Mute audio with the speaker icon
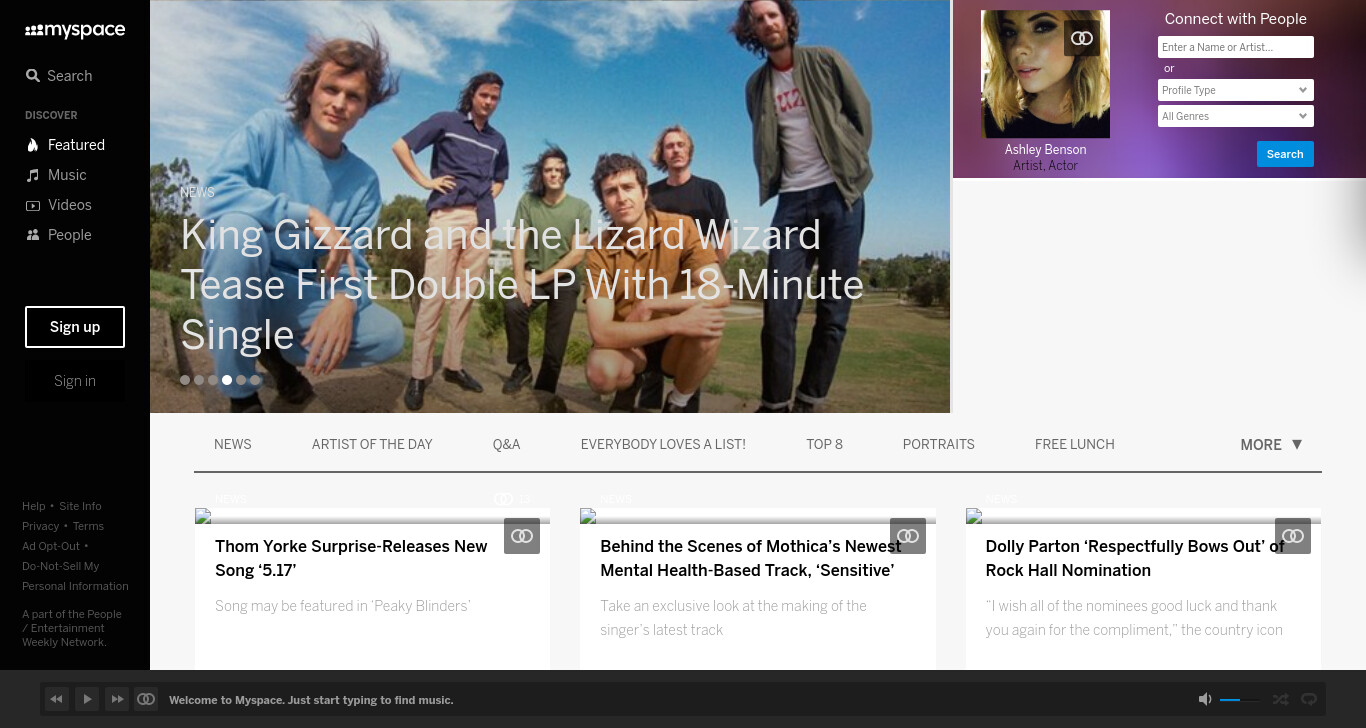The image size is (1366, 728). click(x=1205, y=699)
